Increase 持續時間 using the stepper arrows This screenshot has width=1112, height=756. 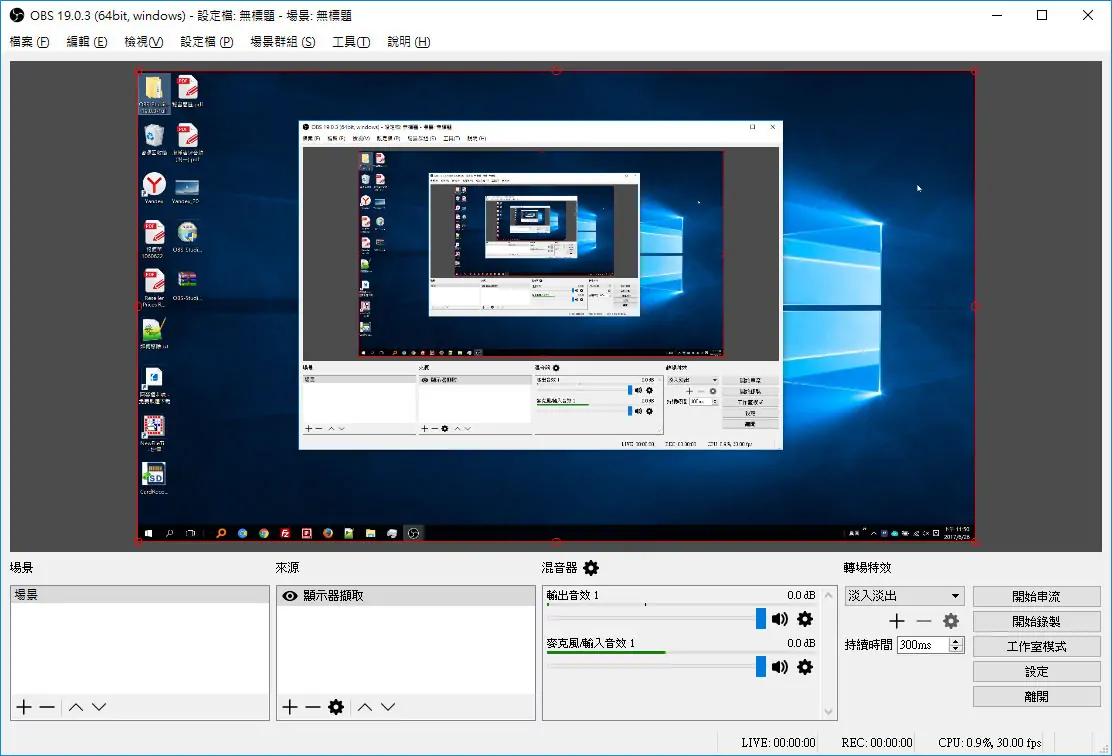click(956, 641)
